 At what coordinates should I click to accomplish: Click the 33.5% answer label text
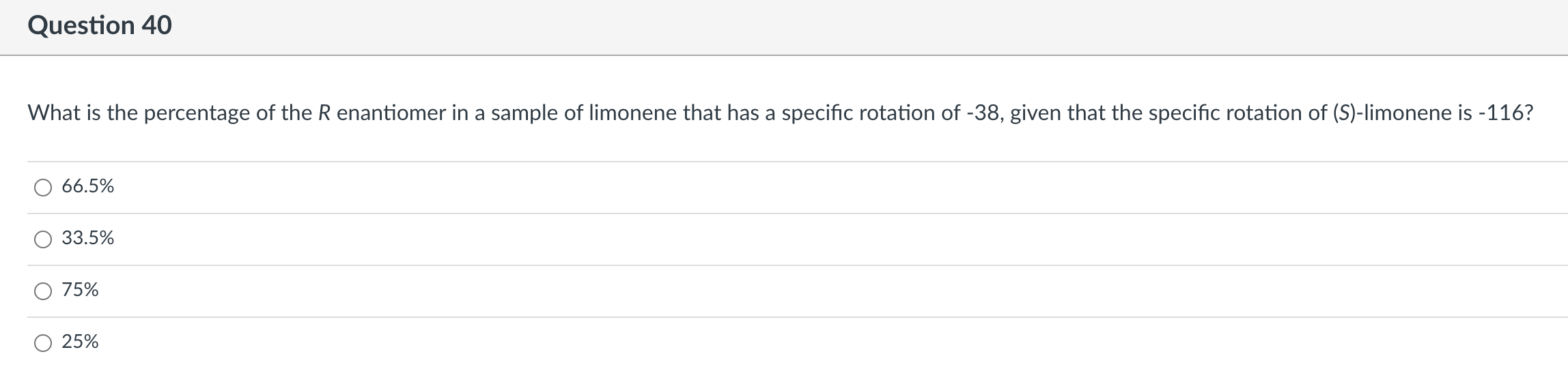[88, 238]
